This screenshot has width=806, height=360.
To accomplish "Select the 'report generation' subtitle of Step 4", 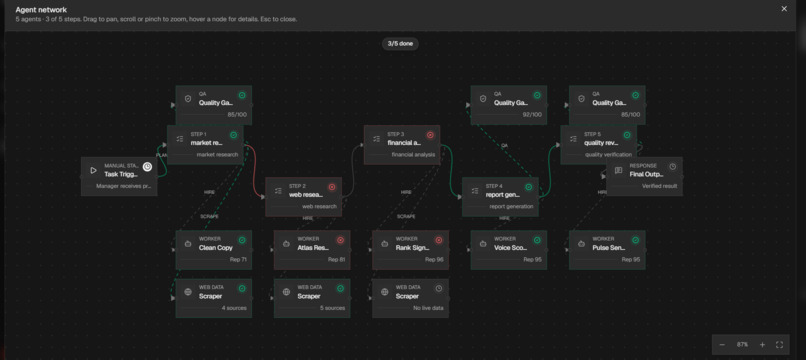I will tap(511, 206).
